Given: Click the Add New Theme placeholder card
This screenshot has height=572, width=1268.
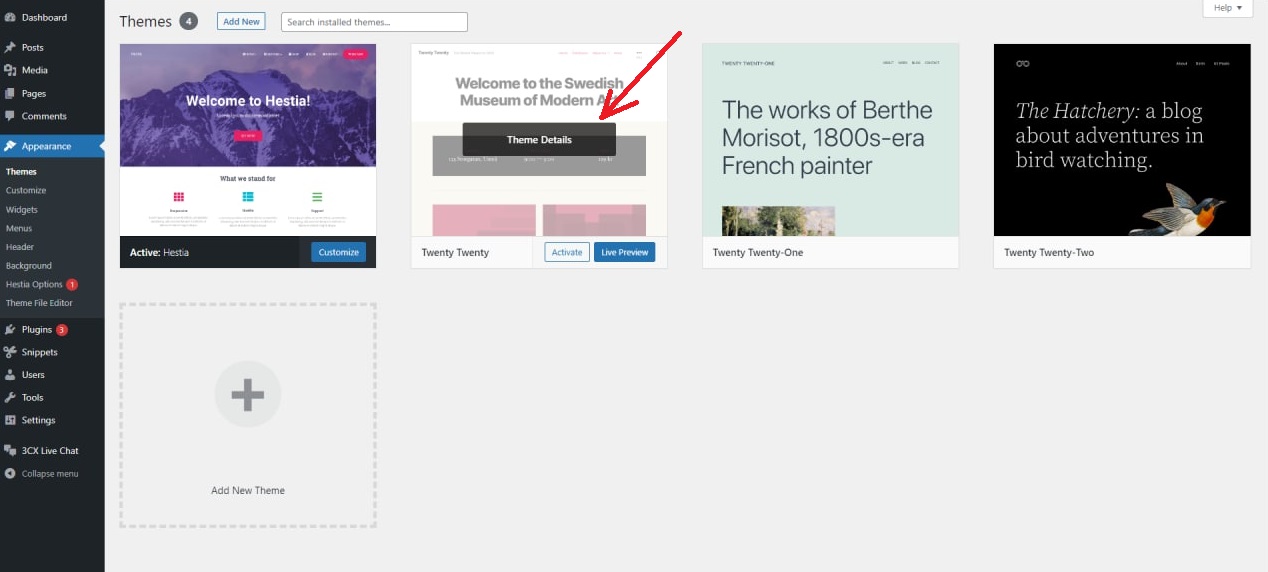Looking at the screenshot, I should pyautogui.click(x=248, y=416).
